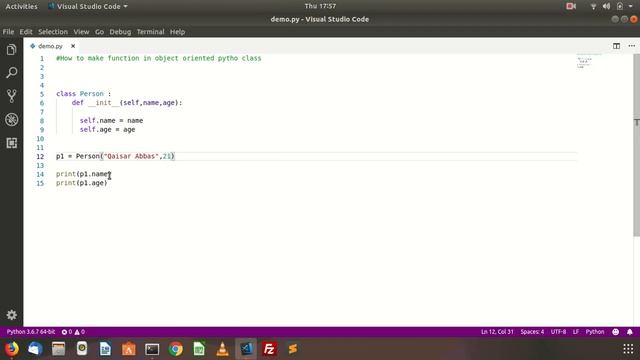
Task: Launch FileZilla from the dock
Action: click(269, 349)
